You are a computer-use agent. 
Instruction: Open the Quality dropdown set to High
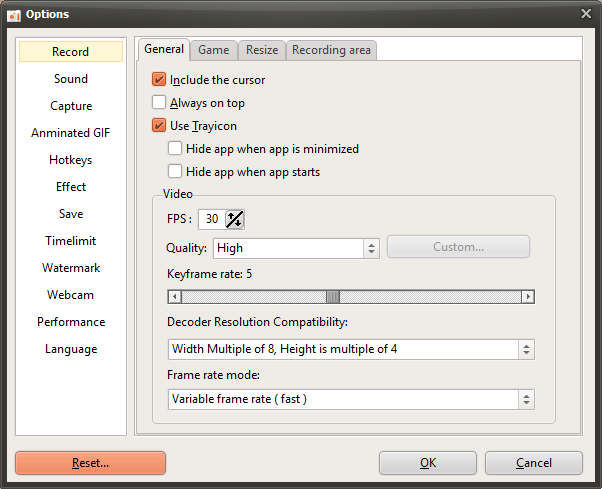295,248
